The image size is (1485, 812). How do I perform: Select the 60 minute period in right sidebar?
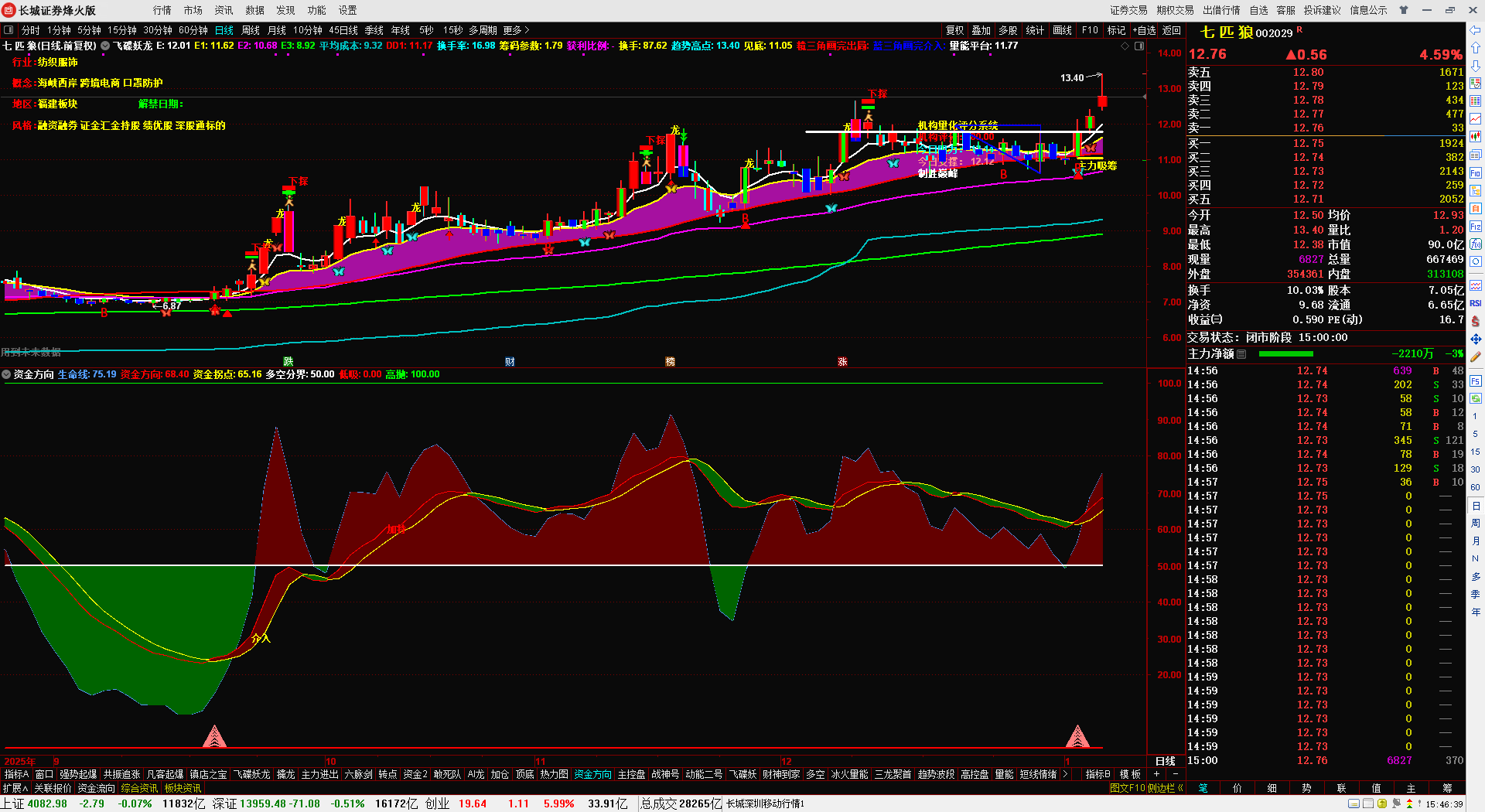click(x=1476, y=487)
